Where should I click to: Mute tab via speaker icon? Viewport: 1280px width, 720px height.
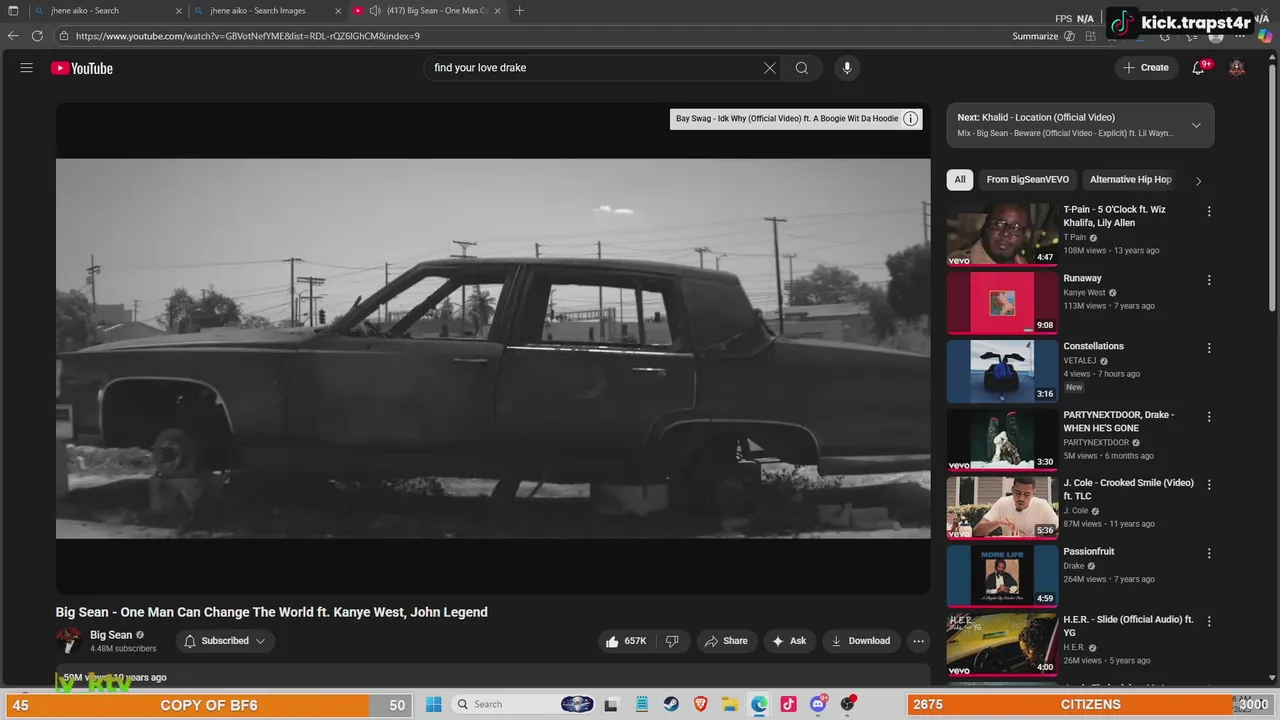pyautogui.click(x=375, y=11)
